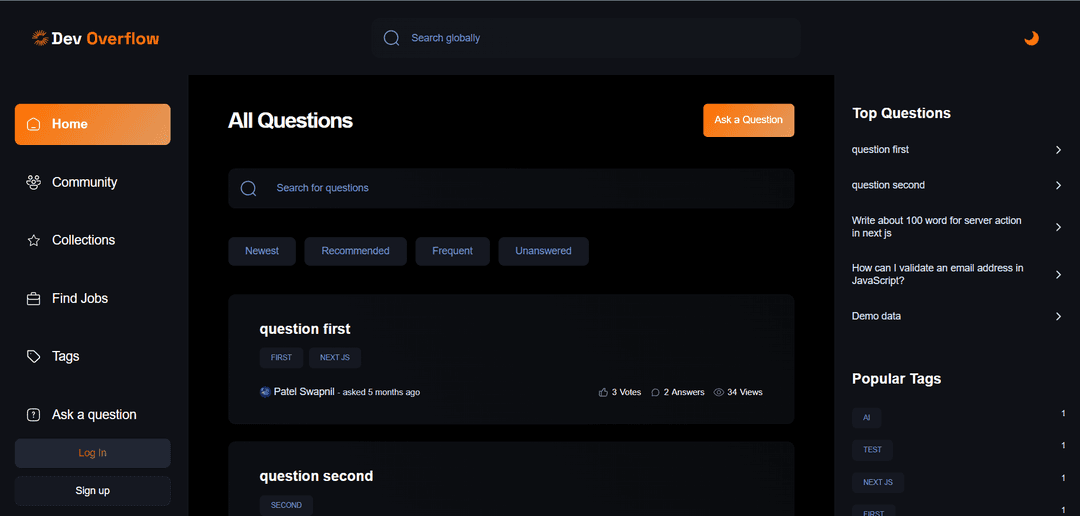Select the Unanswered filter
The height and width of the screenshot is (516, 1080).
point(543,251)
